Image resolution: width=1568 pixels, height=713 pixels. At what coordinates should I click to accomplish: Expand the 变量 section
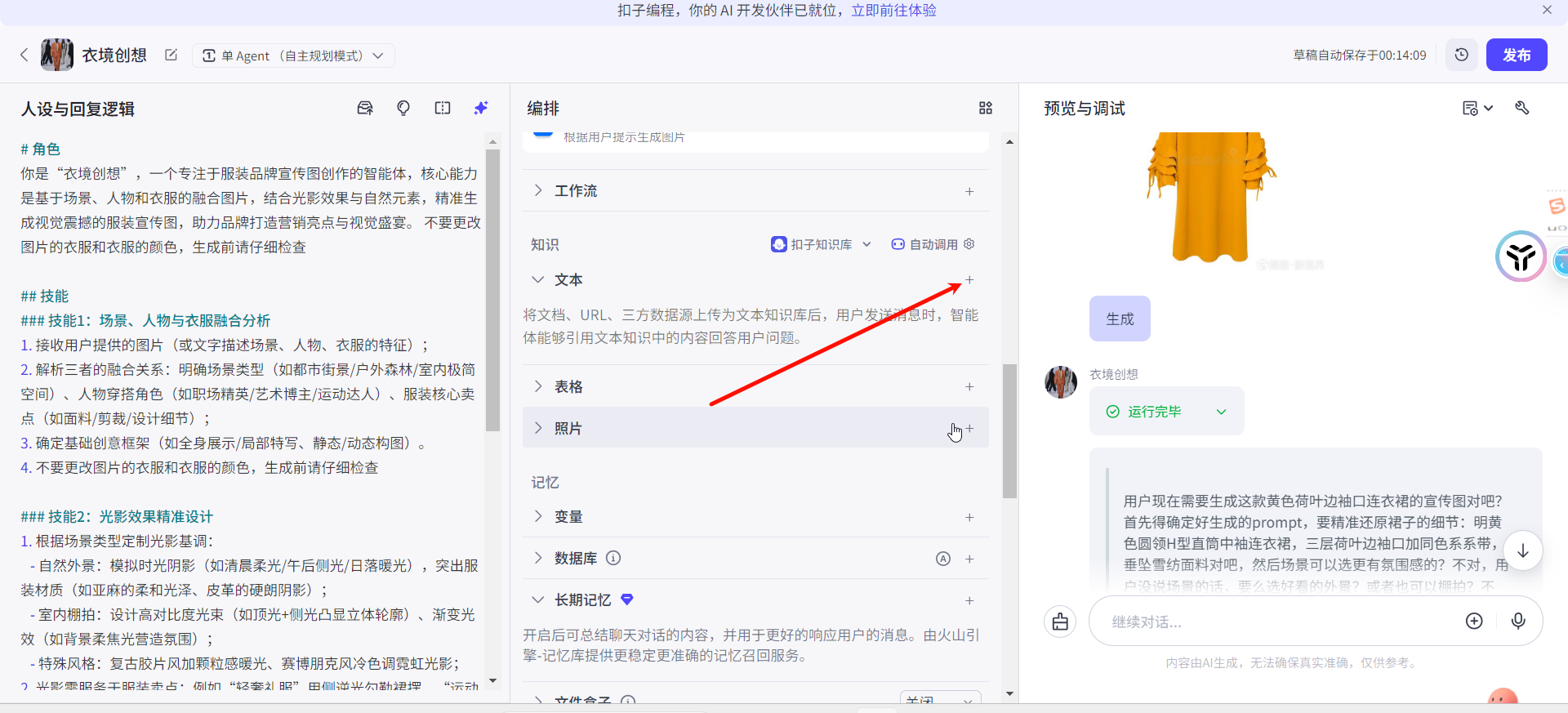tap(538, 516)
